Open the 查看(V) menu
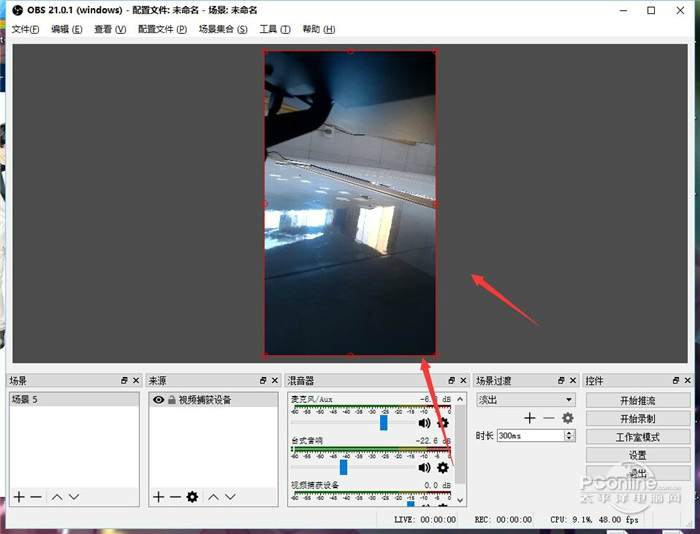 coord(110,29)
